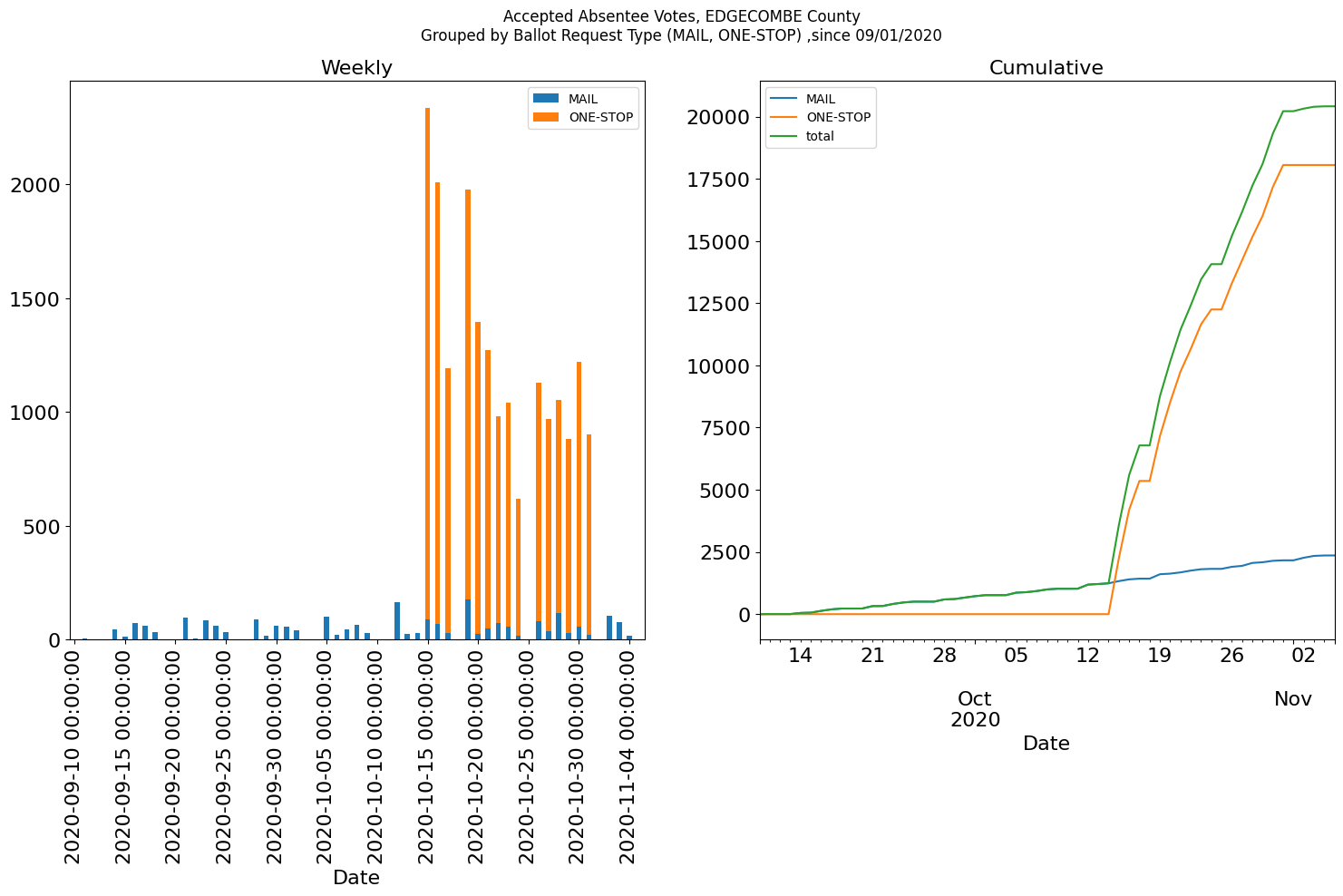Screen dimensions: 1343x896
Task: Click the chart title mentioning EDGECOMBE County
Action: (x=681, y=16)
